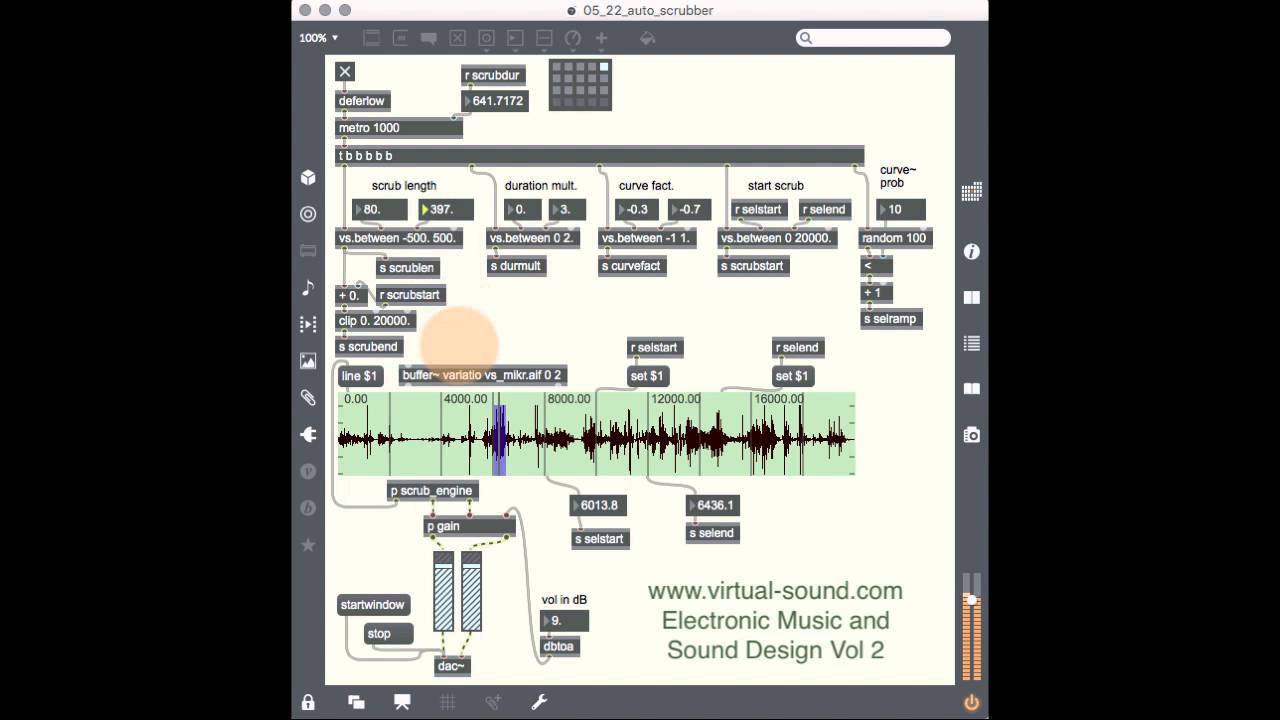The height and width of the screenshot is (720, 1280).
Task: Click the search field in the toolbar
Action: (873, 38)
